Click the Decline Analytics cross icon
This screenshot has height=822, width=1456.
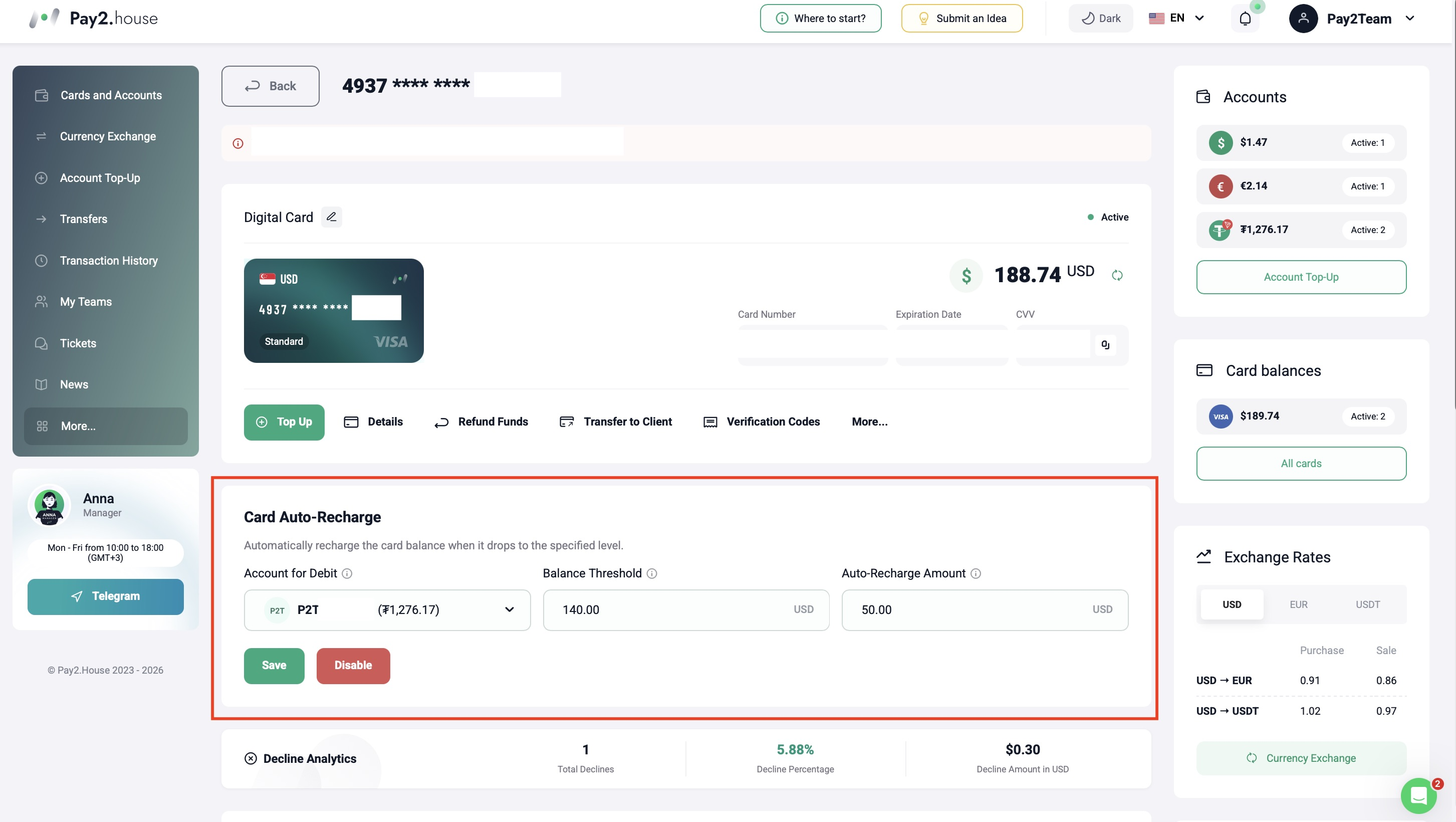click(251, 758)
